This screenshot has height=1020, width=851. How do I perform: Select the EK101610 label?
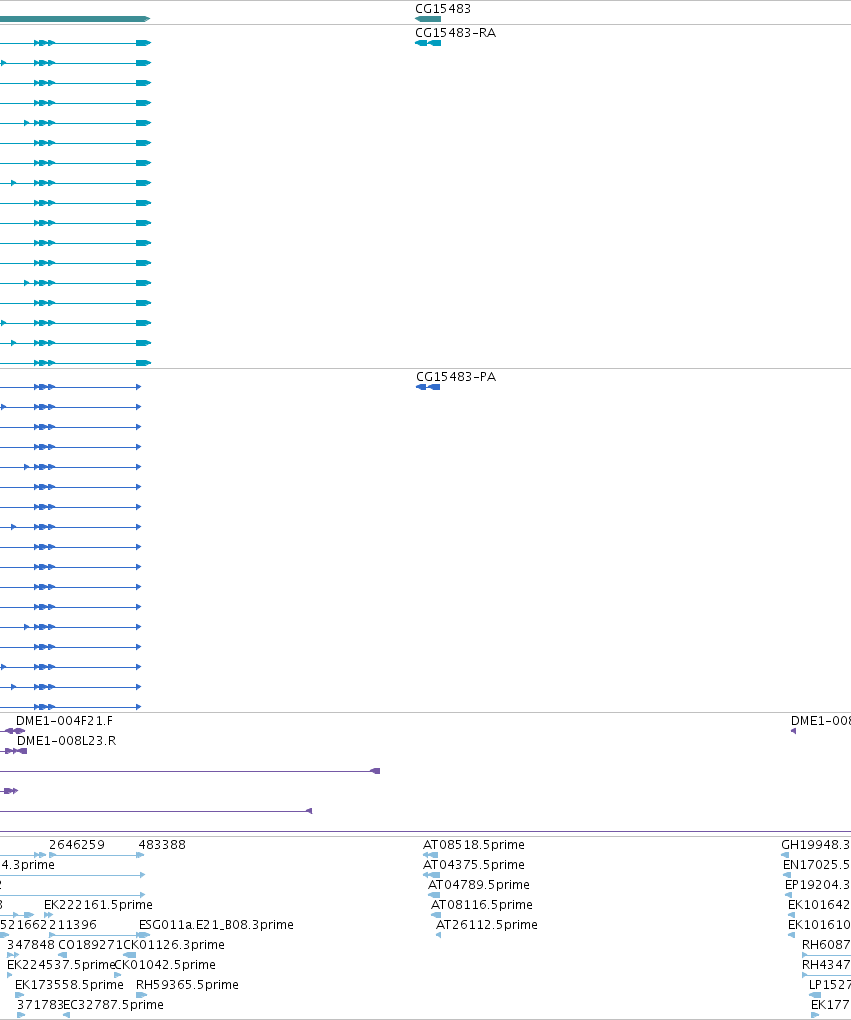pyautogui.click(x=819, y=924)
